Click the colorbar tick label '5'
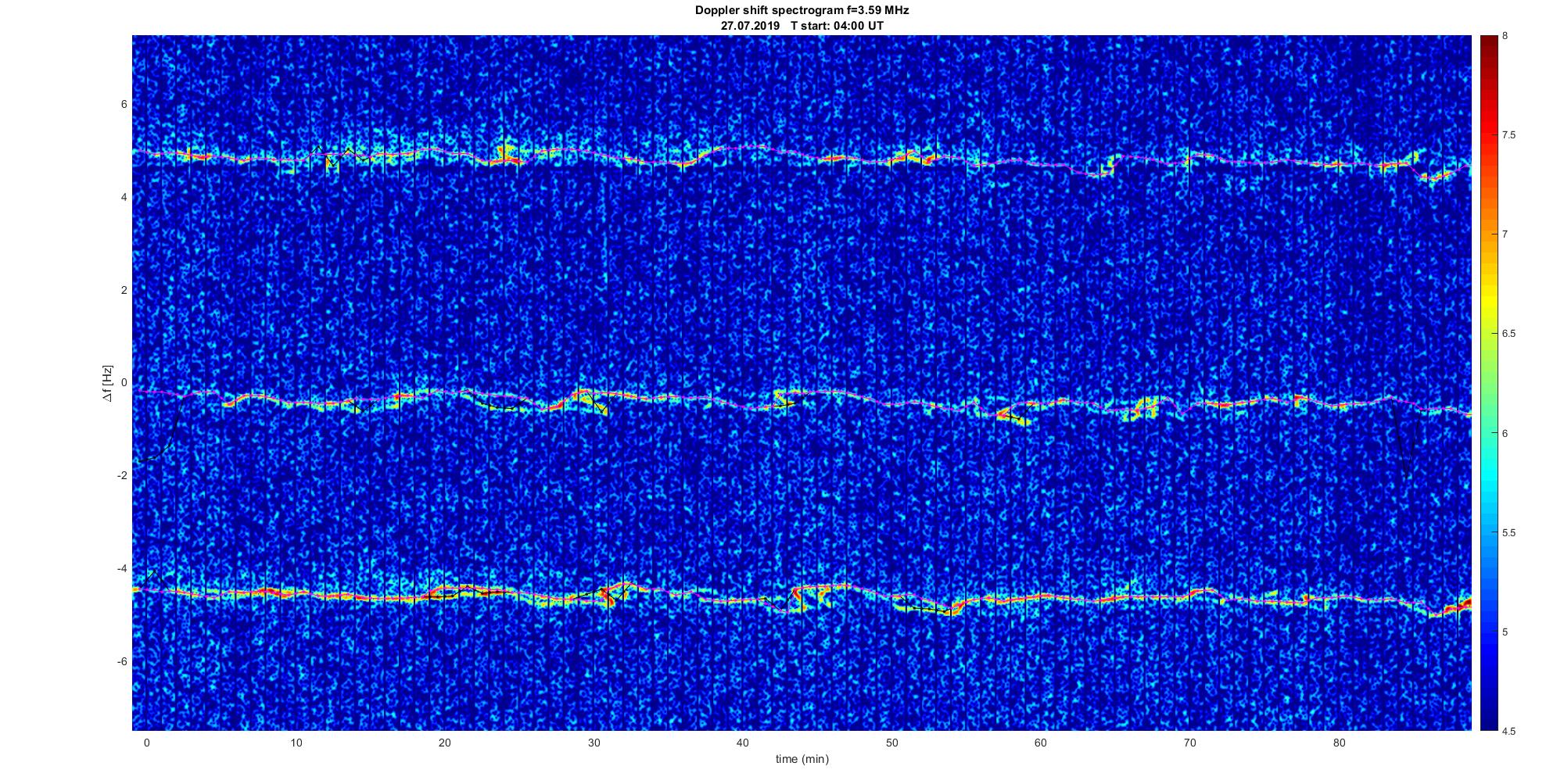The height and width of the screenshot is (784, 1564). tap(1505, 632)
